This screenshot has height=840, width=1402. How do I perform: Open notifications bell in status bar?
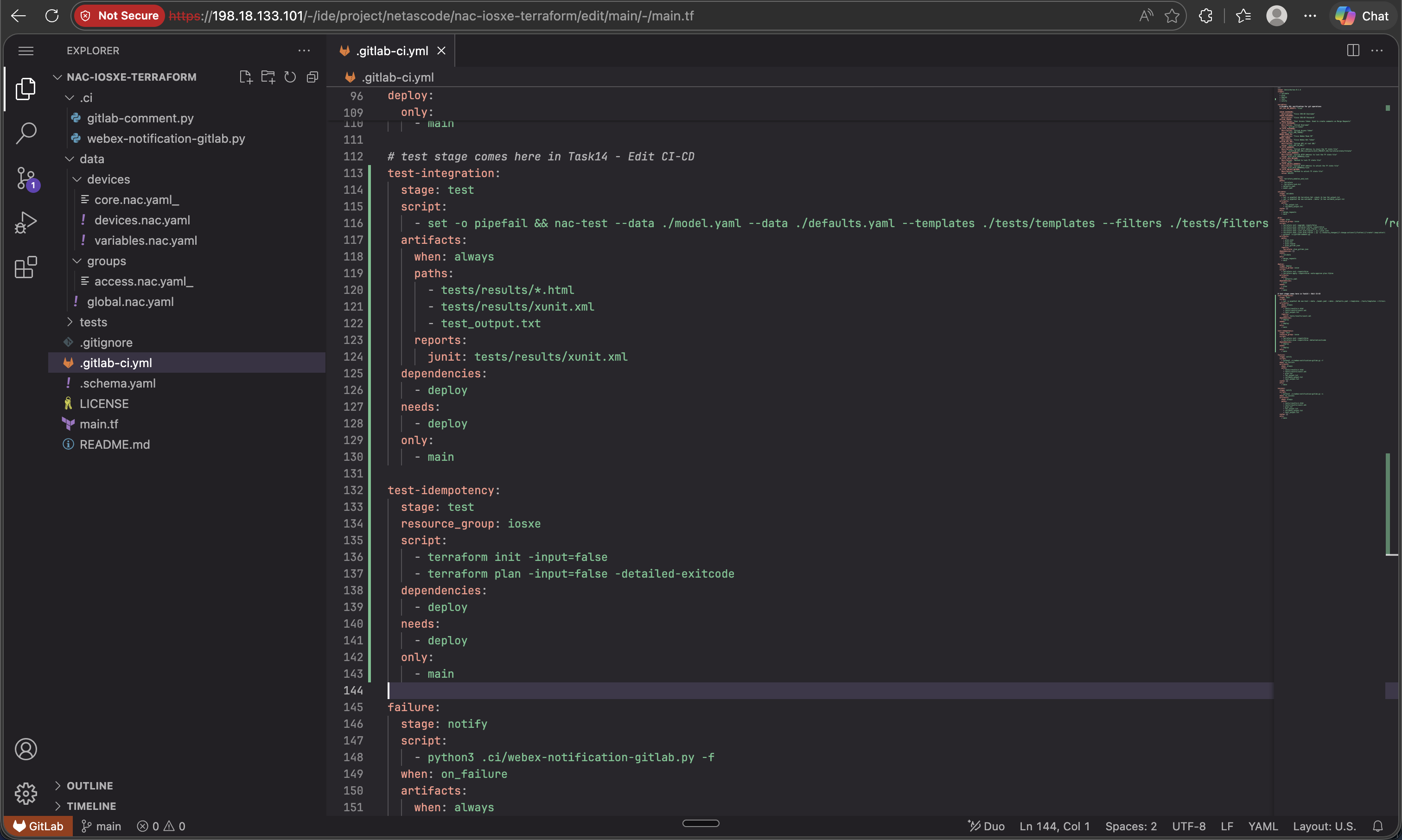[1378, 827]
